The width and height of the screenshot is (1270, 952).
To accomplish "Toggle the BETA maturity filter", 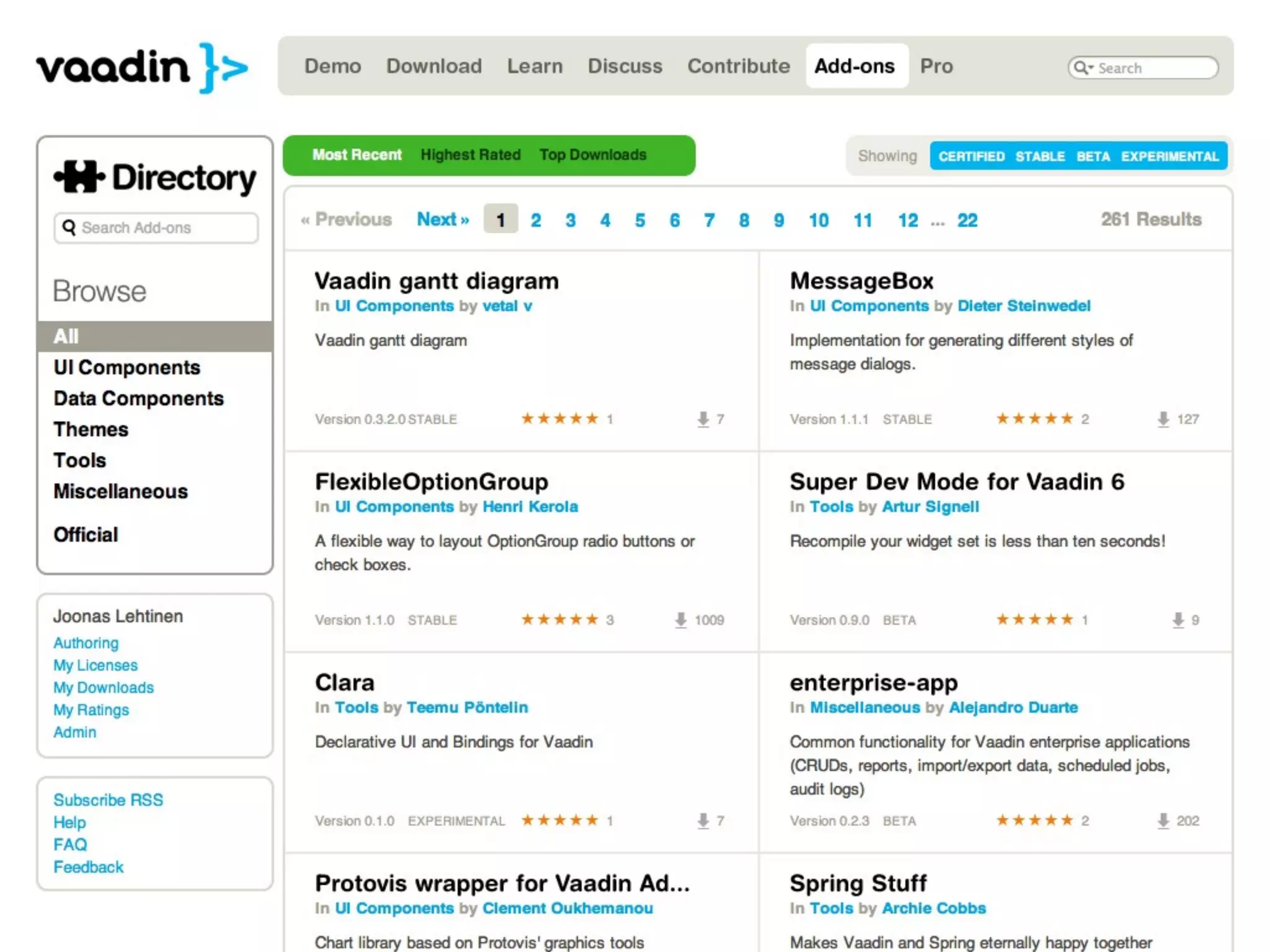I will (x=1093, y=156).
